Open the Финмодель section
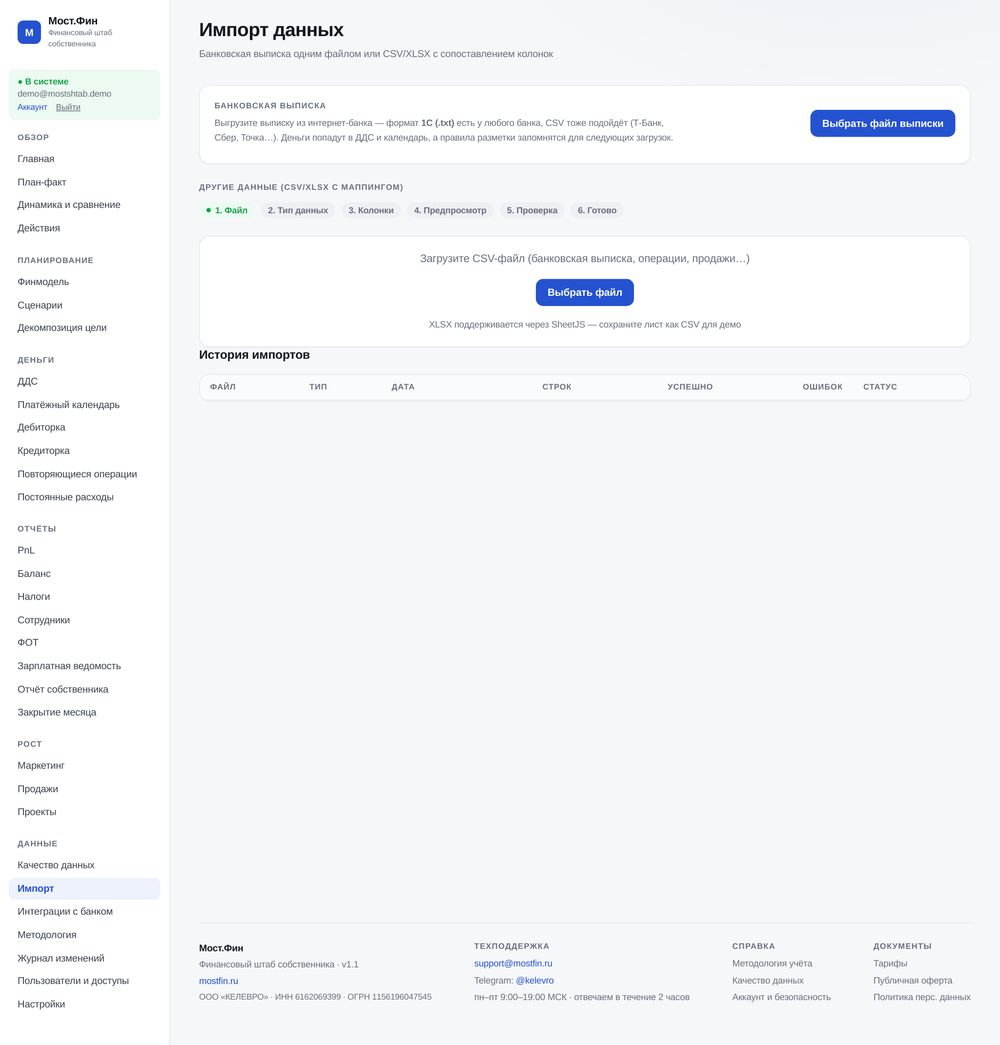Screen dimensions: 1000x1045 coord(85,282)
